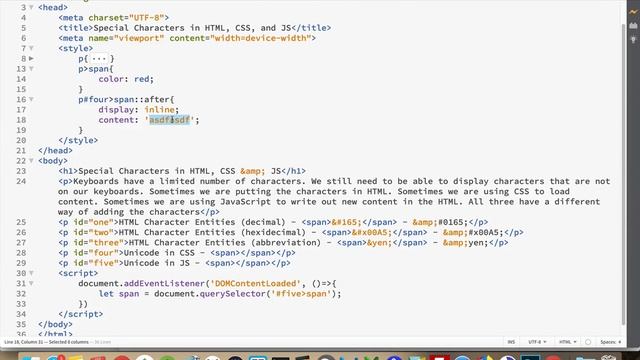Click line number 24 in the gutter
The height and width of the screenshot is (360, 640).
21,181
